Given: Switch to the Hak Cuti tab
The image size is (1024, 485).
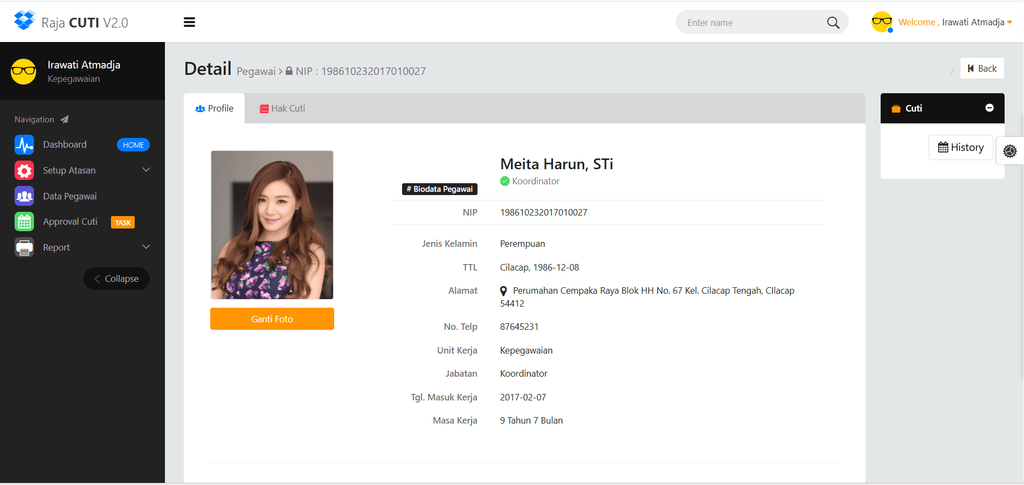Looking at the screenshot, I should point(282,108).
